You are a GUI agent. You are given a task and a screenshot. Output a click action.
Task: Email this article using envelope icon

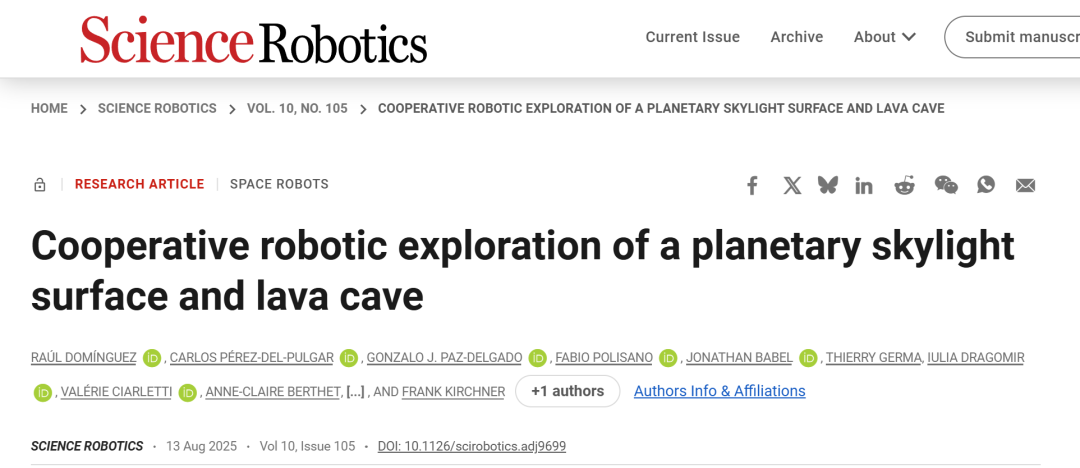coord(1025,185)
